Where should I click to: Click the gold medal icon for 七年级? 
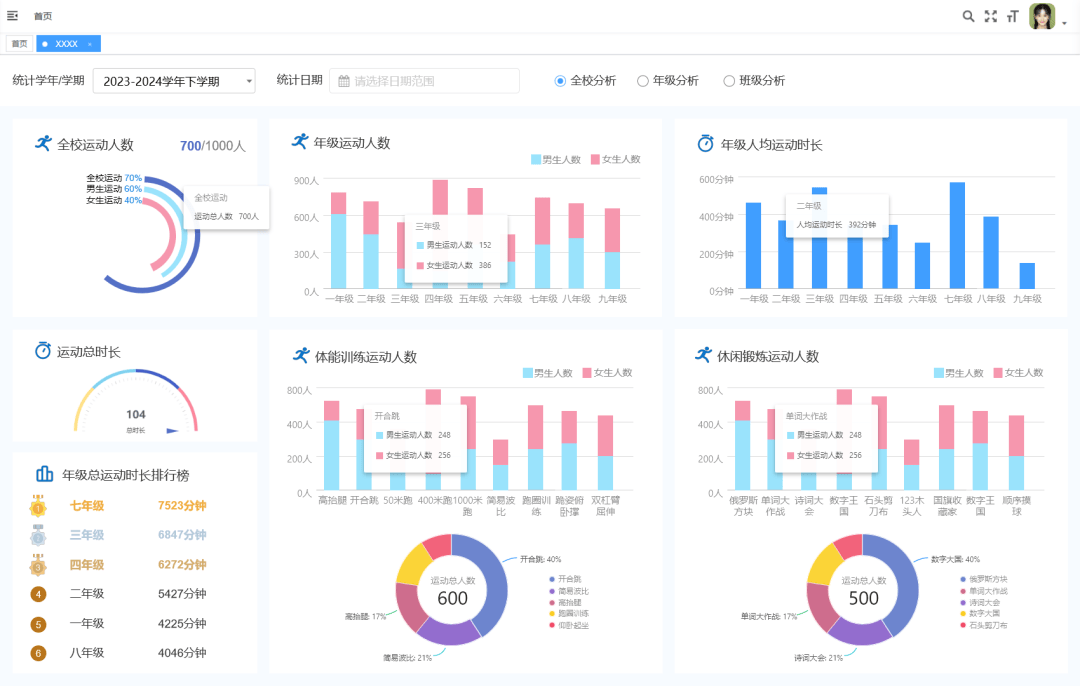[38, 506]
